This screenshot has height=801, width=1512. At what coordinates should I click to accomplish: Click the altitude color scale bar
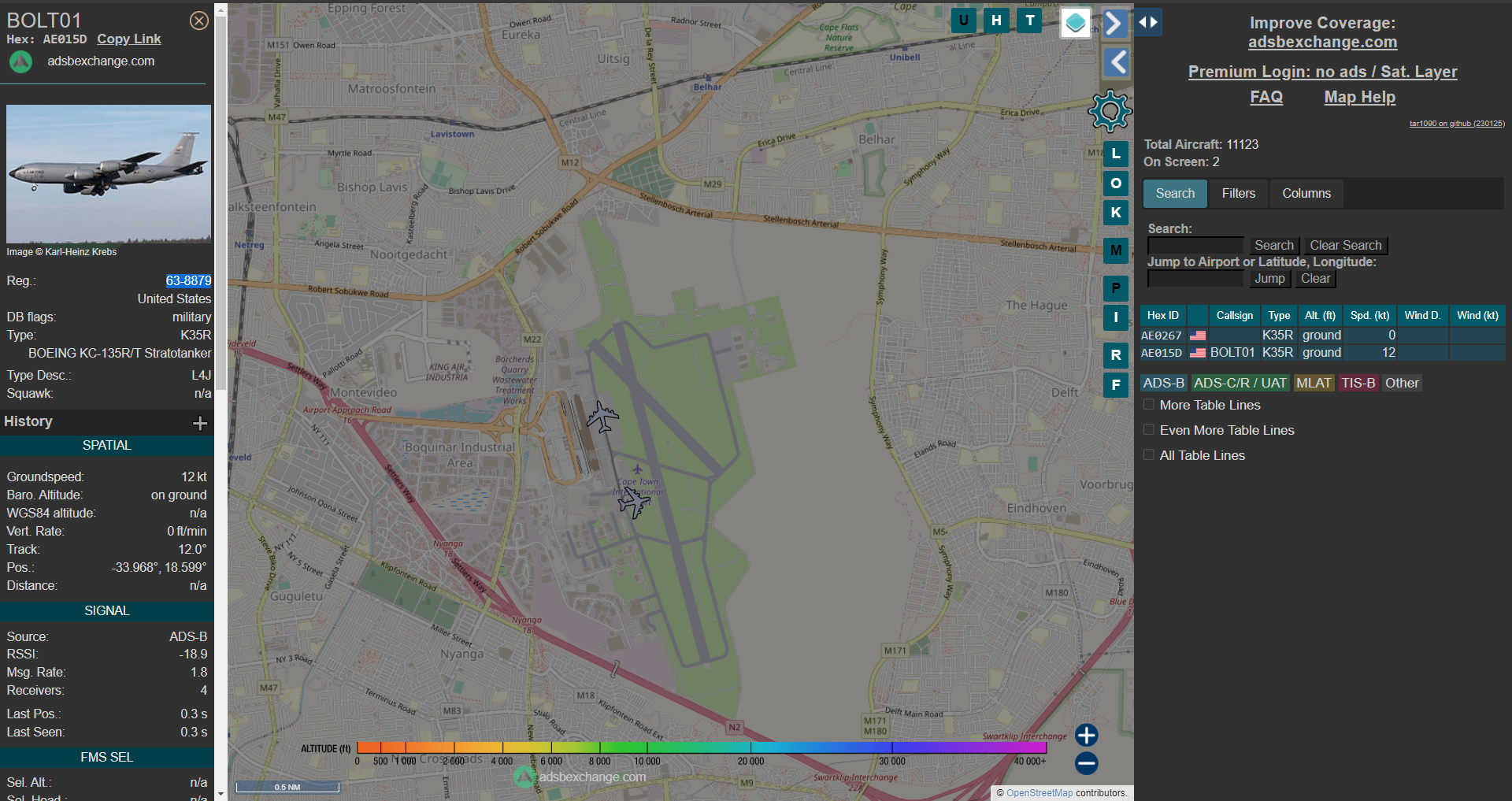coord(701,747)
